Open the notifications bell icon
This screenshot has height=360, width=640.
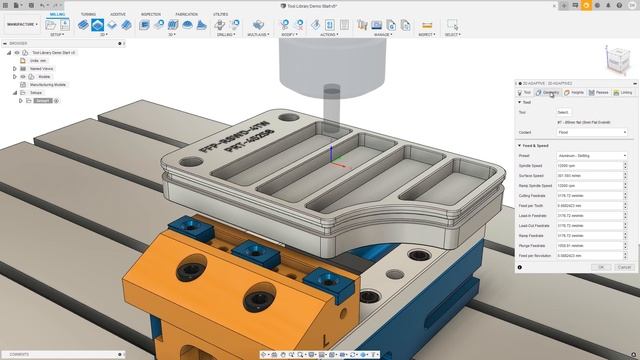tap(608, 6)
